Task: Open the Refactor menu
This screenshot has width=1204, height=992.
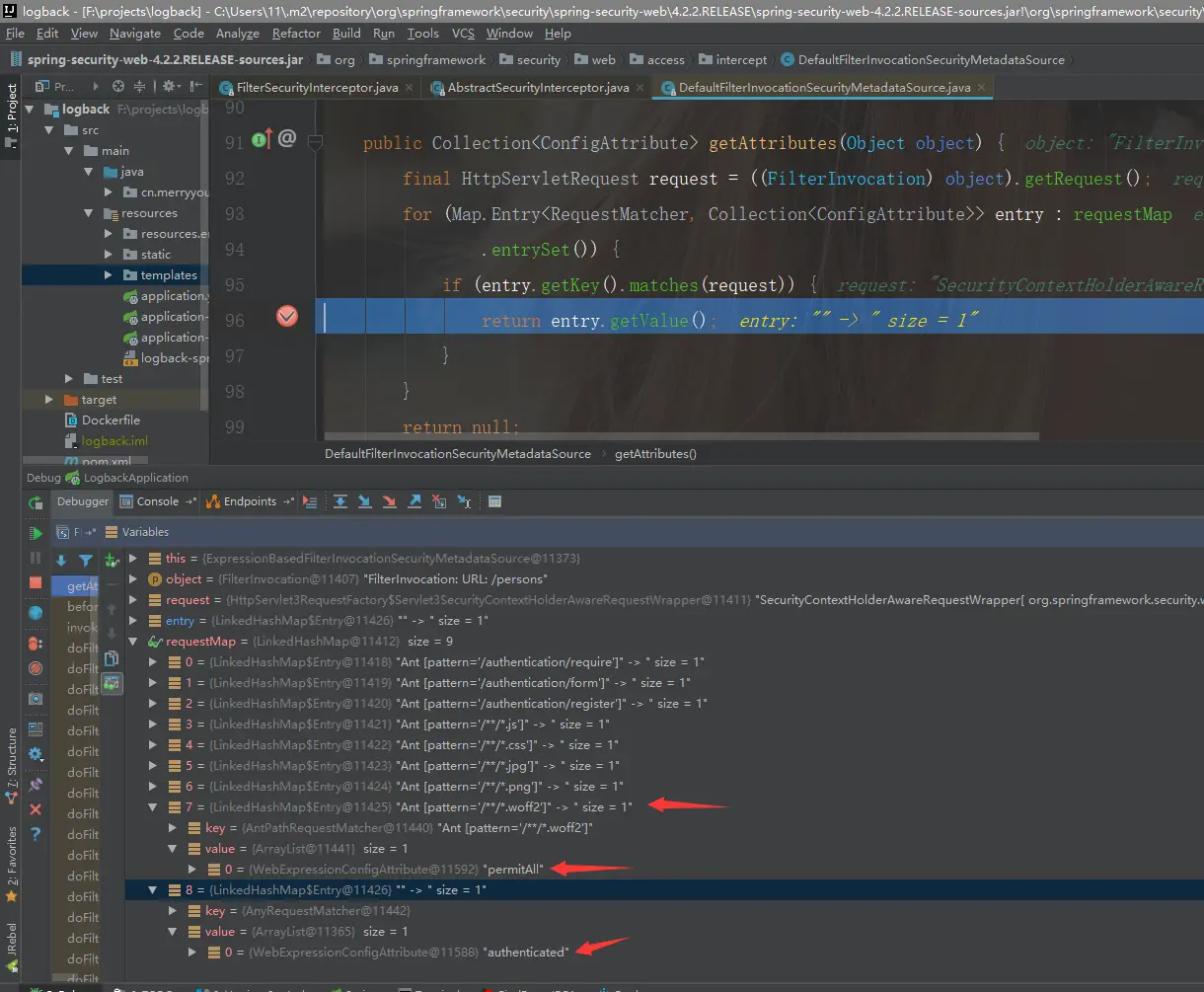Action: (296, 33)
